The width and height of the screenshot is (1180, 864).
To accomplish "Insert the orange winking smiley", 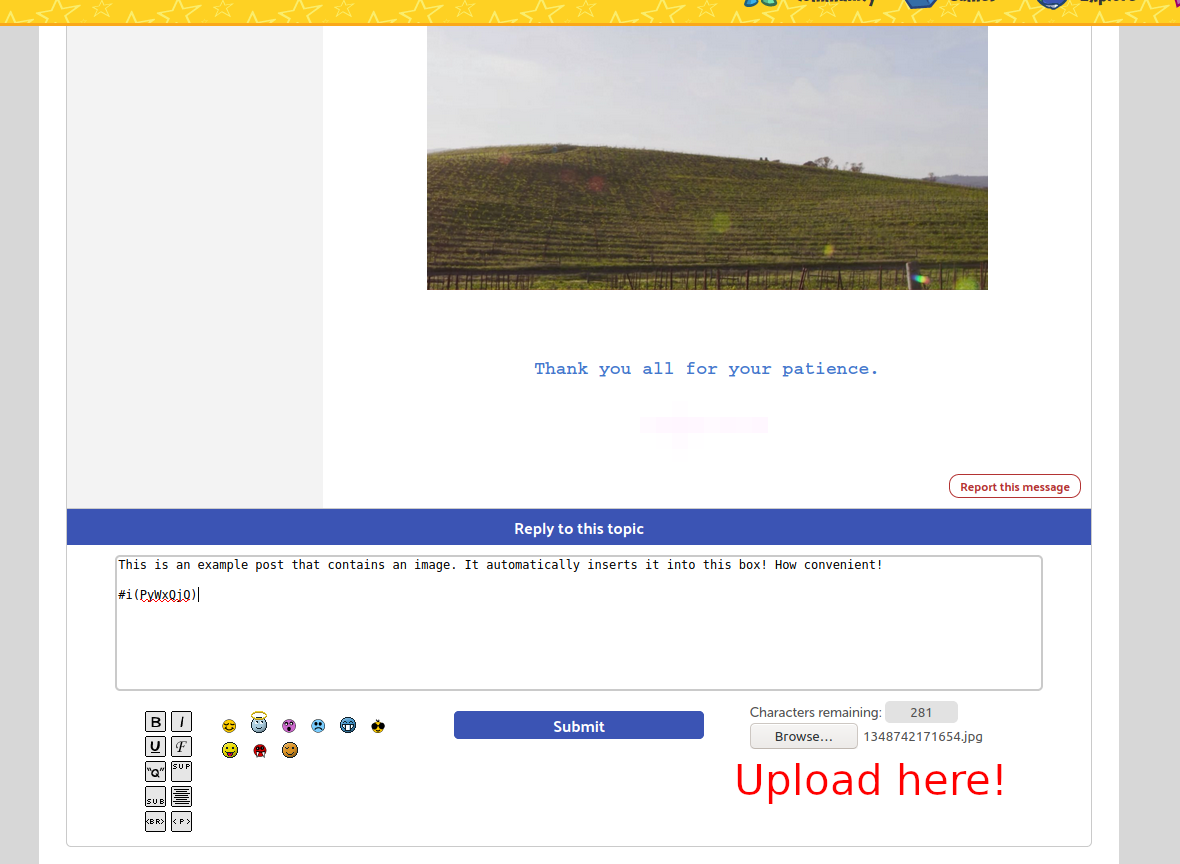I will 290,750.
